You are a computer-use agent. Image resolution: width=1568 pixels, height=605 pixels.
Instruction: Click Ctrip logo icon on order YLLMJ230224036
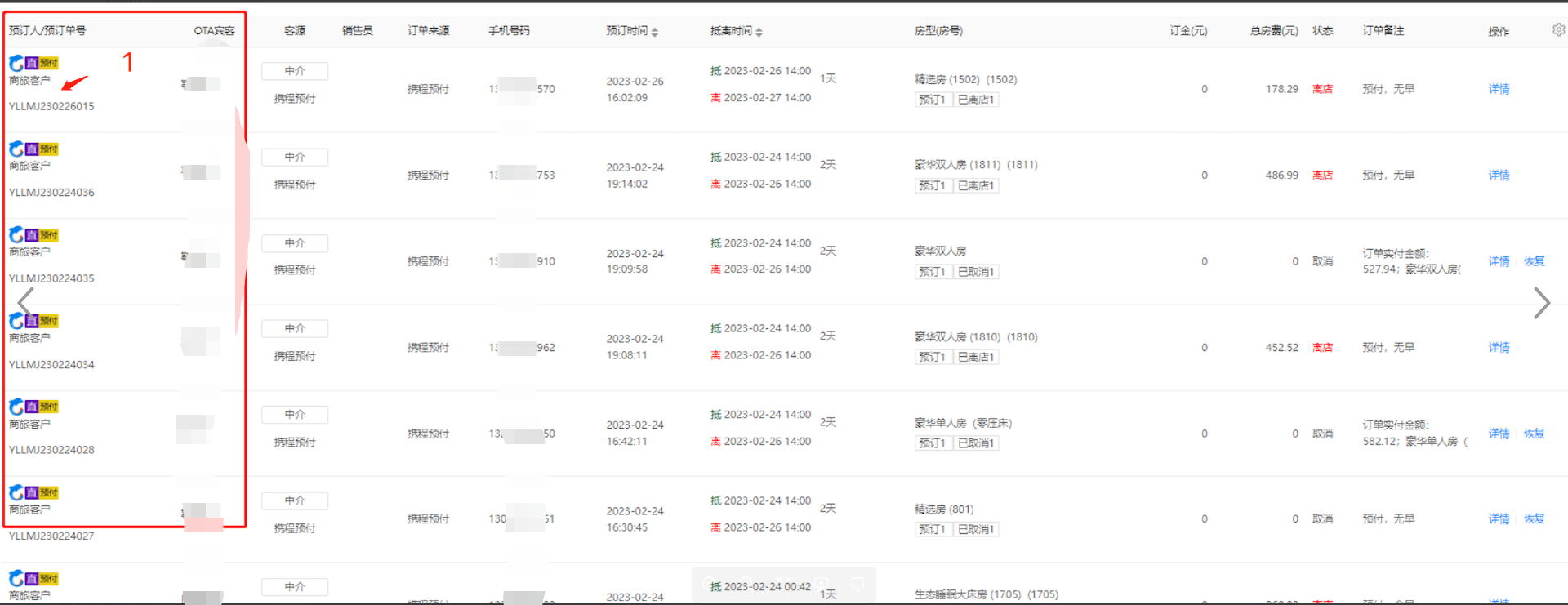[x=16, y=149]
